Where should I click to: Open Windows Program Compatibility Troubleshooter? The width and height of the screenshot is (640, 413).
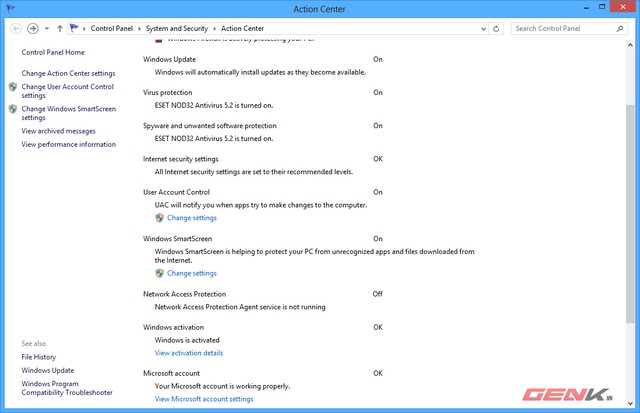67,388
